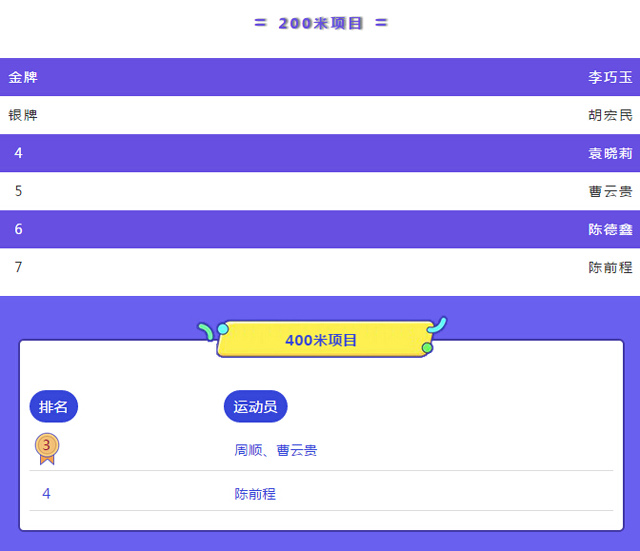This screenshot has width=640, height=551.
Task: Click 陈前程 in the 400米 table
Action: (x=255, y=494)
